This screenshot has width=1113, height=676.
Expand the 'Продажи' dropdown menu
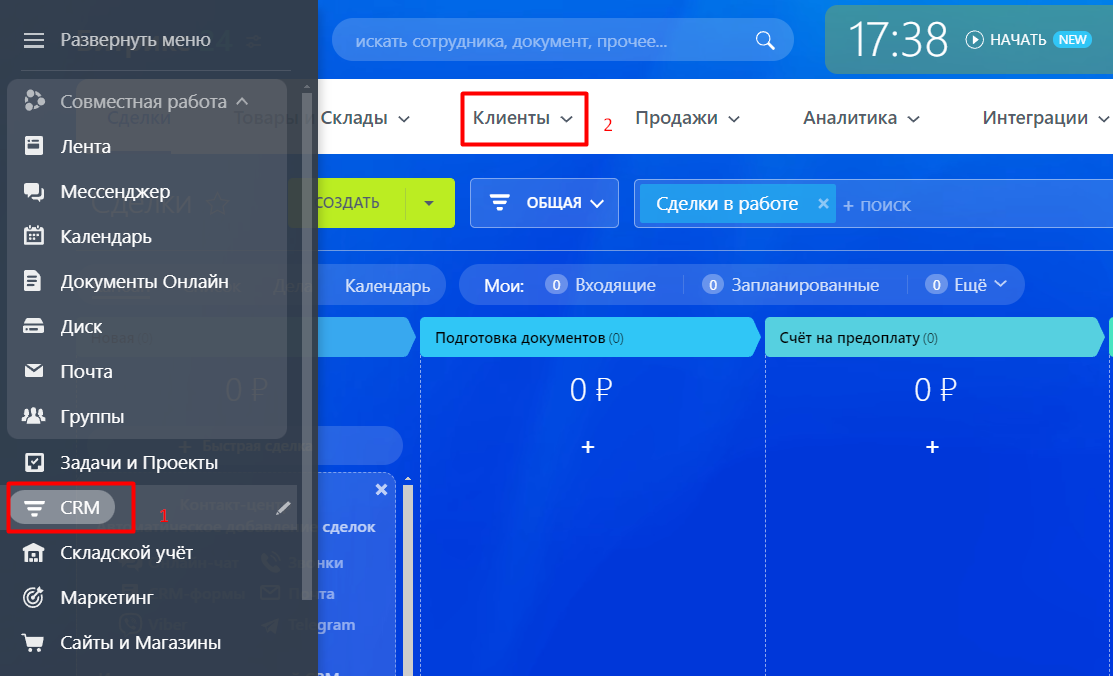coord(687,118)
